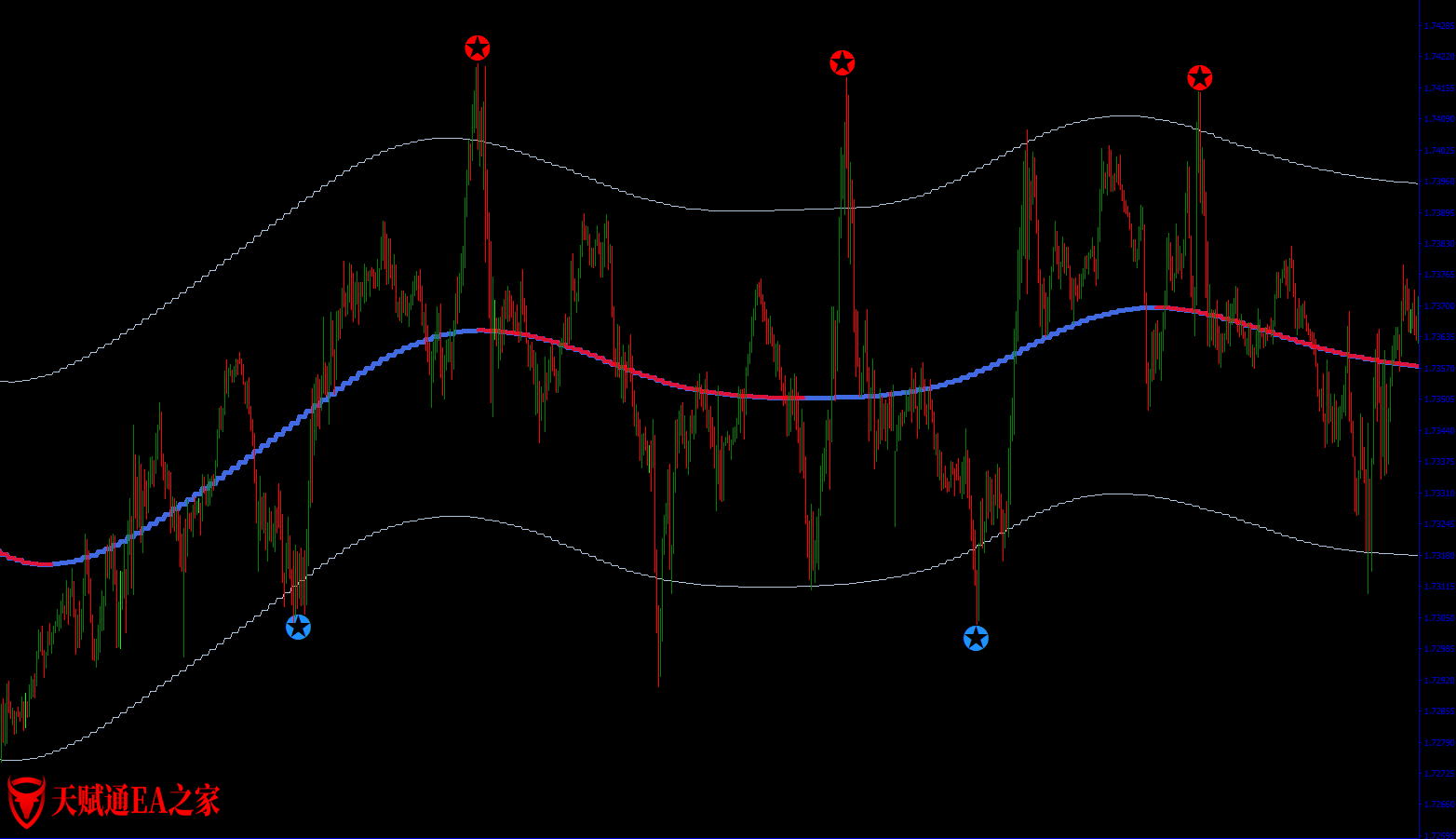Click the leftmost red star sell signal
The width and height of the screenshot is (1456, 839).
[x=478, y=48]
